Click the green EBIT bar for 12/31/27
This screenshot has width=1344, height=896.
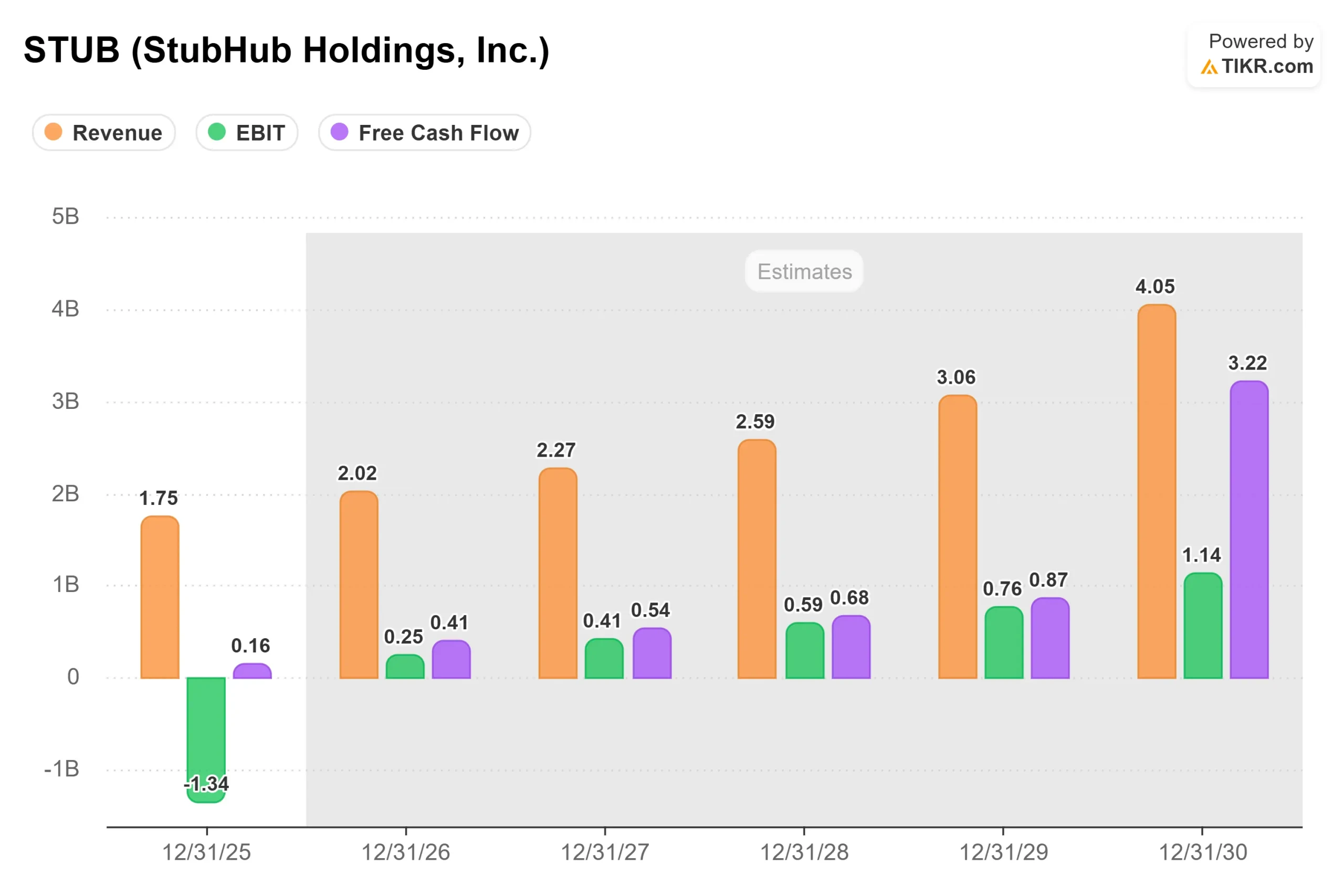click(x=604, y=658)
